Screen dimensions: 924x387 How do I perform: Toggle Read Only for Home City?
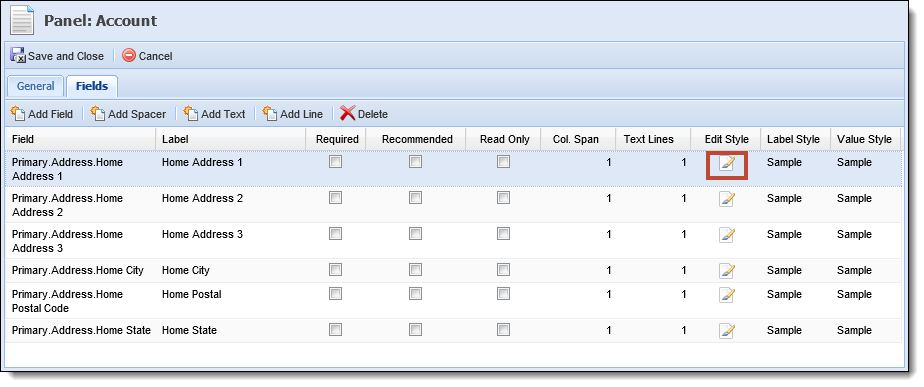coord(503,269)
